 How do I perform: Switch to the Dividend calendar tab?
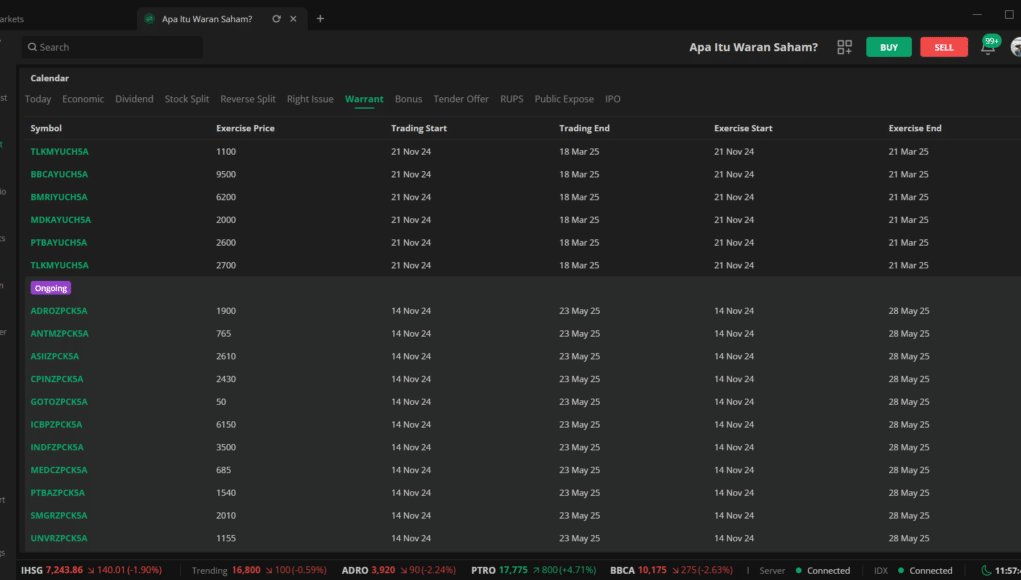pos(134,99)
